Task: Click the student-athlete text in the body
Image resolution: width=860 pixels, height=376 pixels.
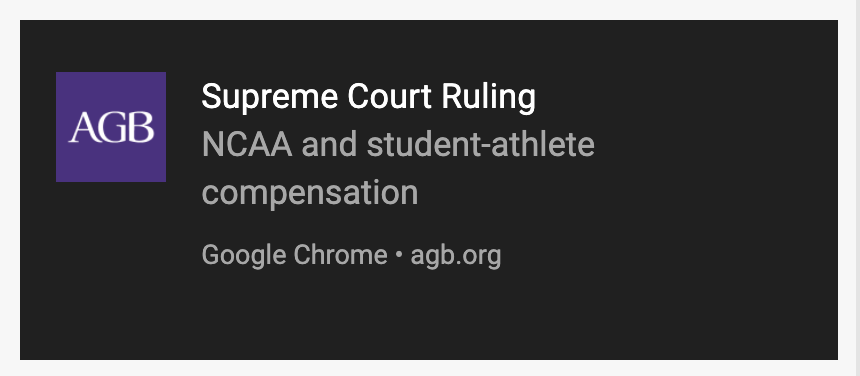Action: pos(481,145)
